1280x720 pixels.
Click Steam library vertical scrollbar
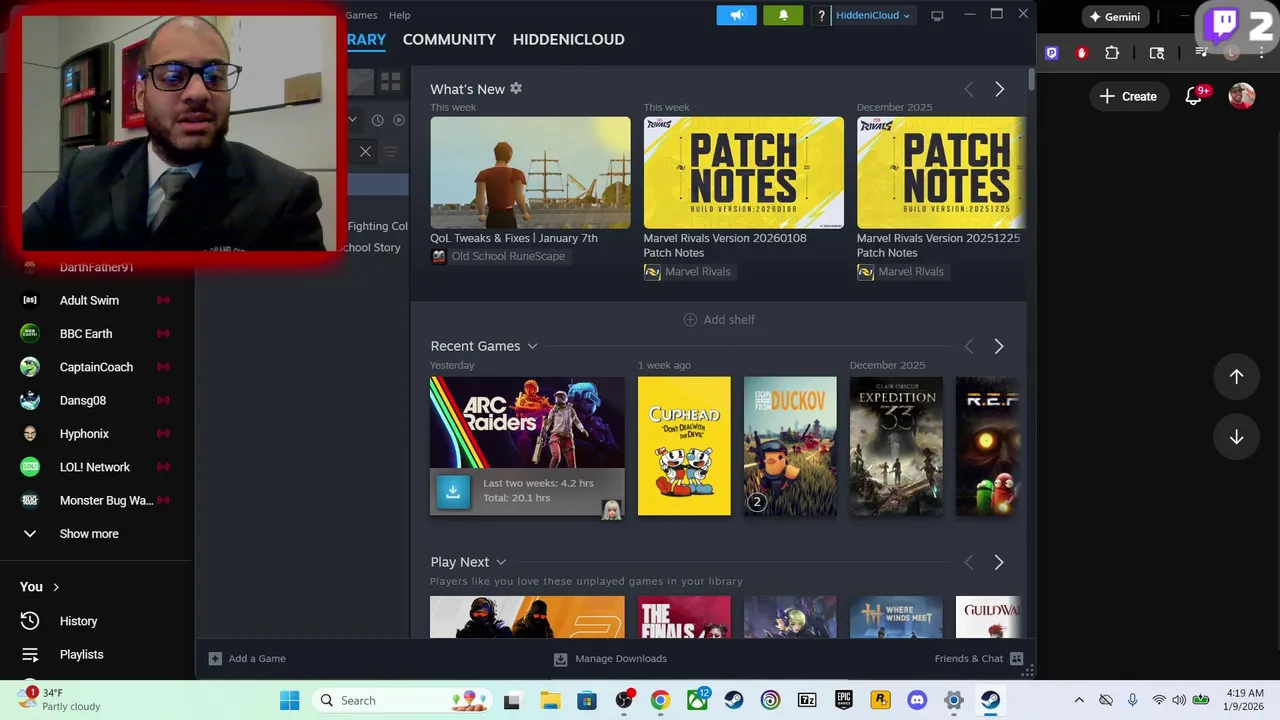tap(1030, 78)
